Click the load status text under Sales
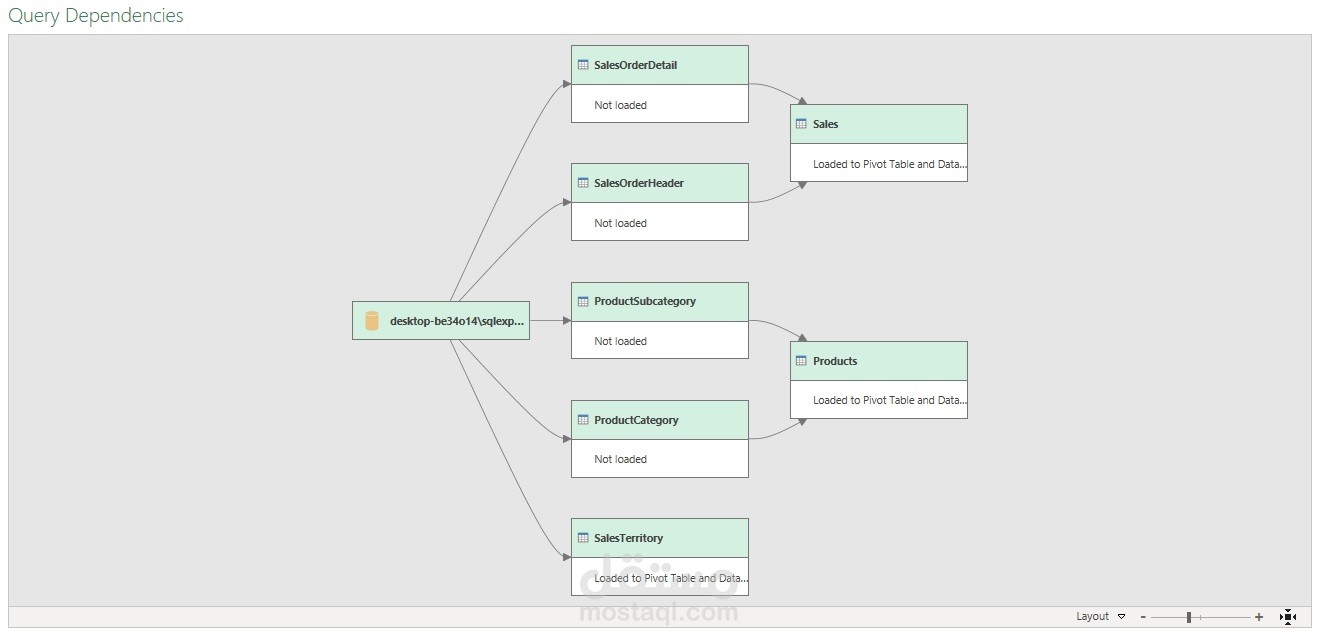Viewport: 1319px width, 639px height. point(889,164)
